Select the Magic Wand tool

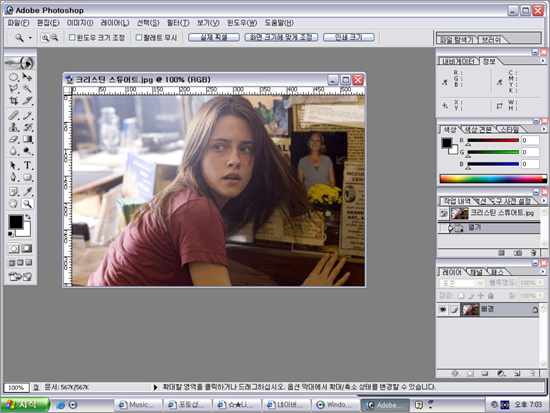(27, 88)
